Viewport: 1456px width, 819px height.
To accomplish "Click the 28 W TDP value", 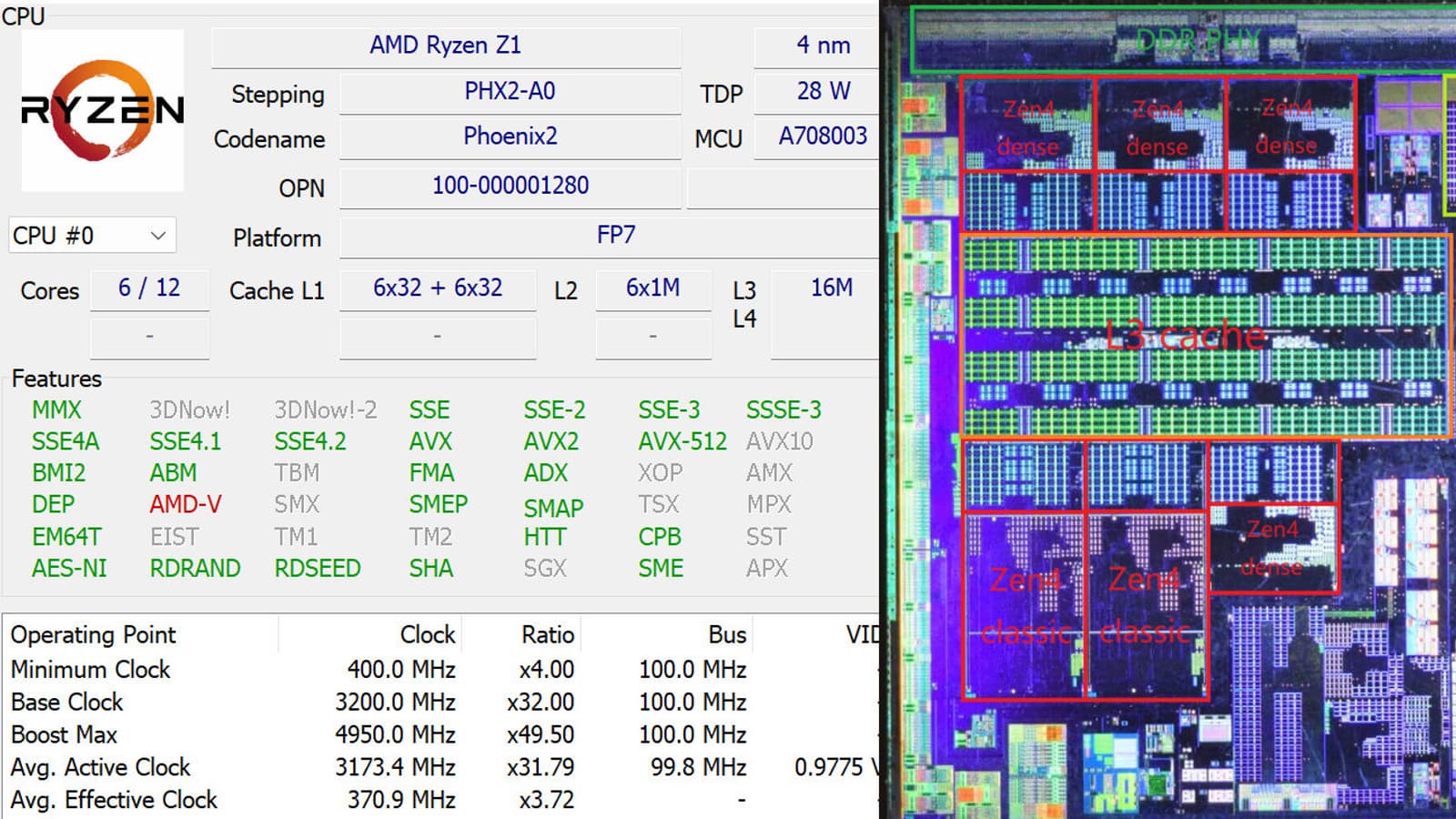I will pyautogui.click(x=824, y=92).
